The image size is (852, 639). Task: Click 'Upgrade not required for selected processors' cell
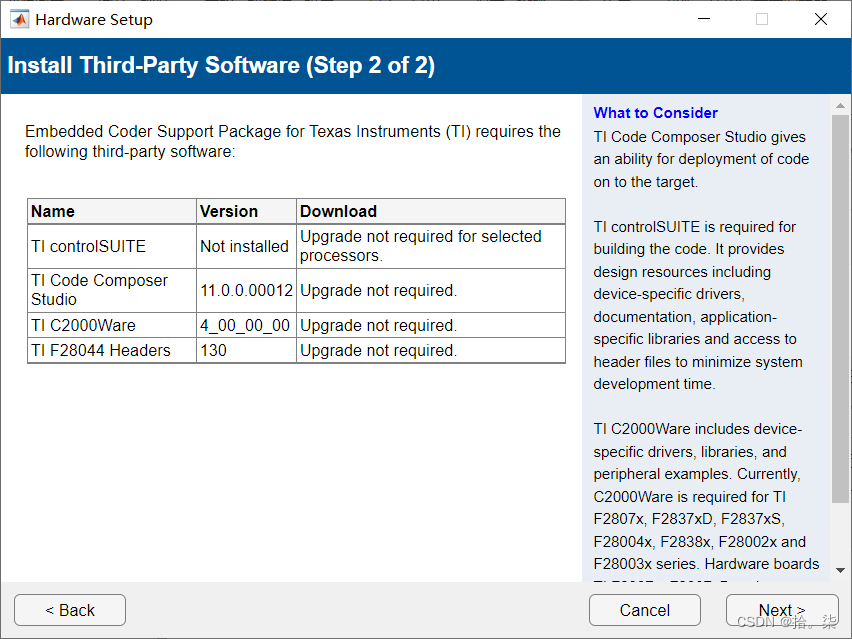[x=431, y=246]
